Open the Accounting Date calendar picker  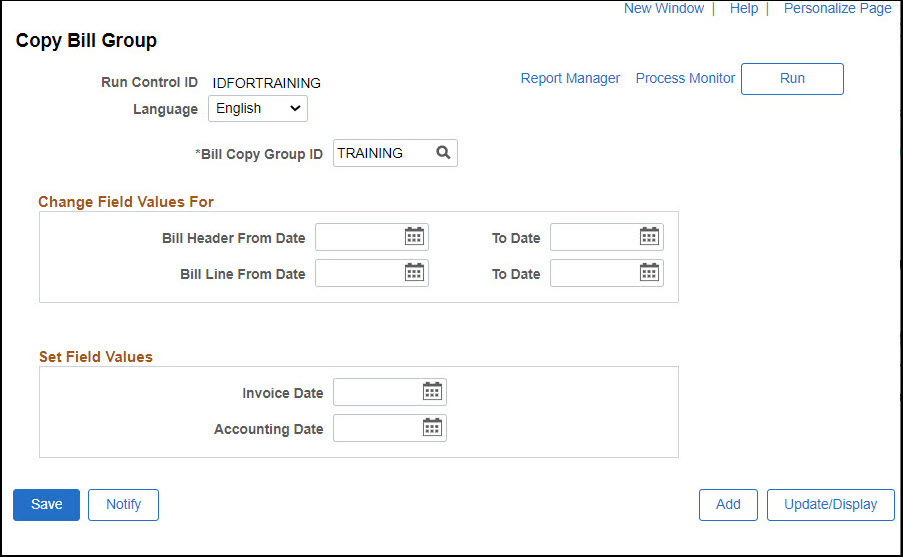pyautogui.click(x=432, y=428)
